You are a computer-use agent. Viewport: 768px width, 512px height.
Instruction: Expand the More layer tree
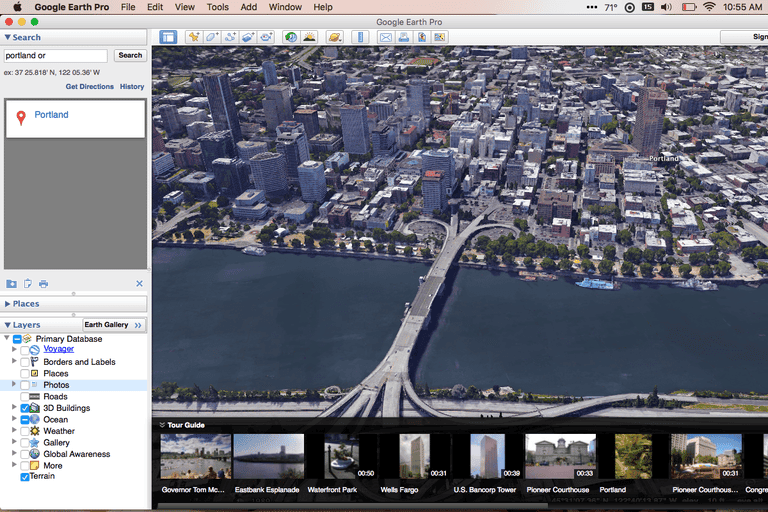14,464
